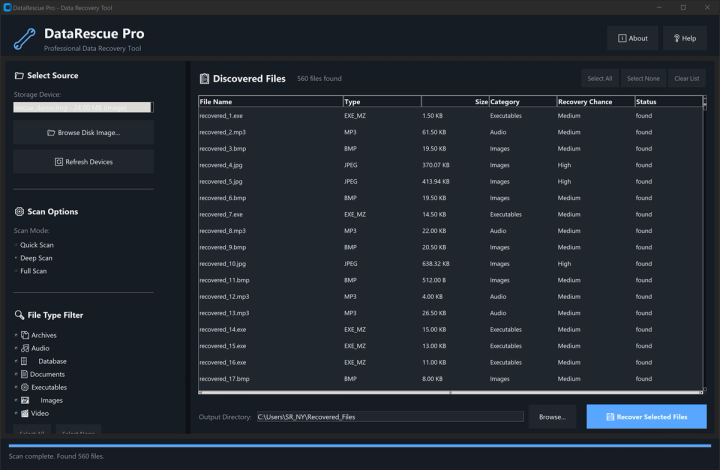
Task: Sort by the Type column header
Action: (382, 101)
